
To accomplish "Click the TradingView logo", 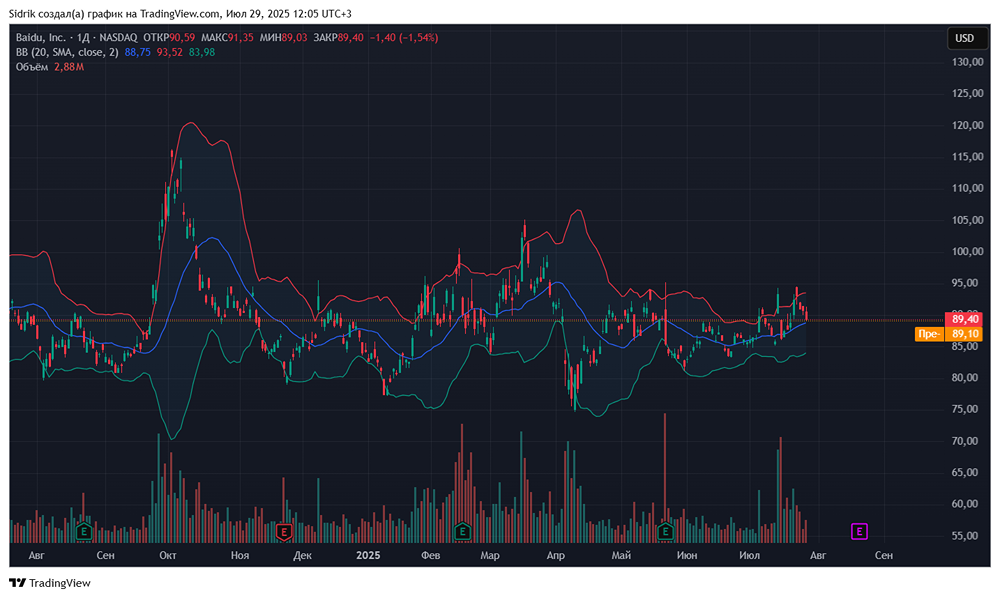I will point(50,583).
